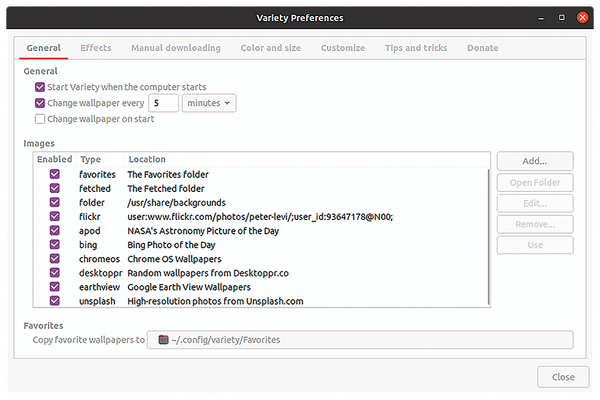Click the Add... button
Image resolution: width=600 pixels, height=400 pixels.
(535, 161)
